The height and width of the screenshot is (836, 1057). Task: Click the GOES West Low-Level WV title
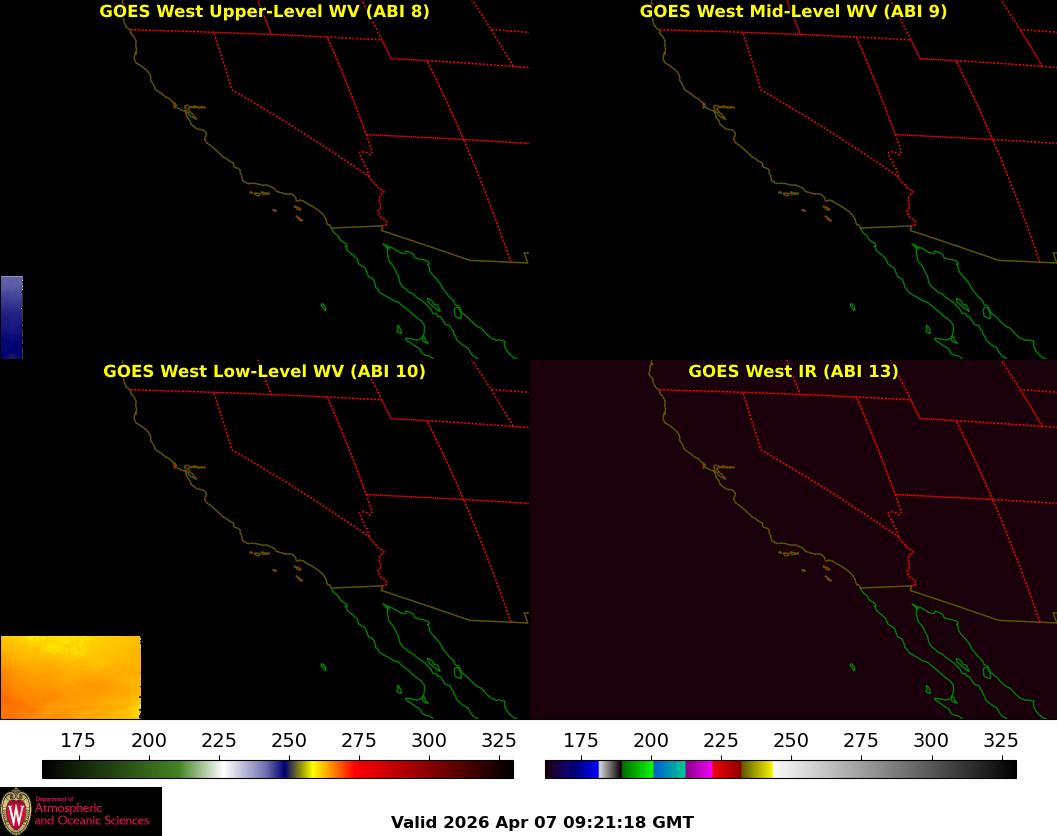(264, 371)
